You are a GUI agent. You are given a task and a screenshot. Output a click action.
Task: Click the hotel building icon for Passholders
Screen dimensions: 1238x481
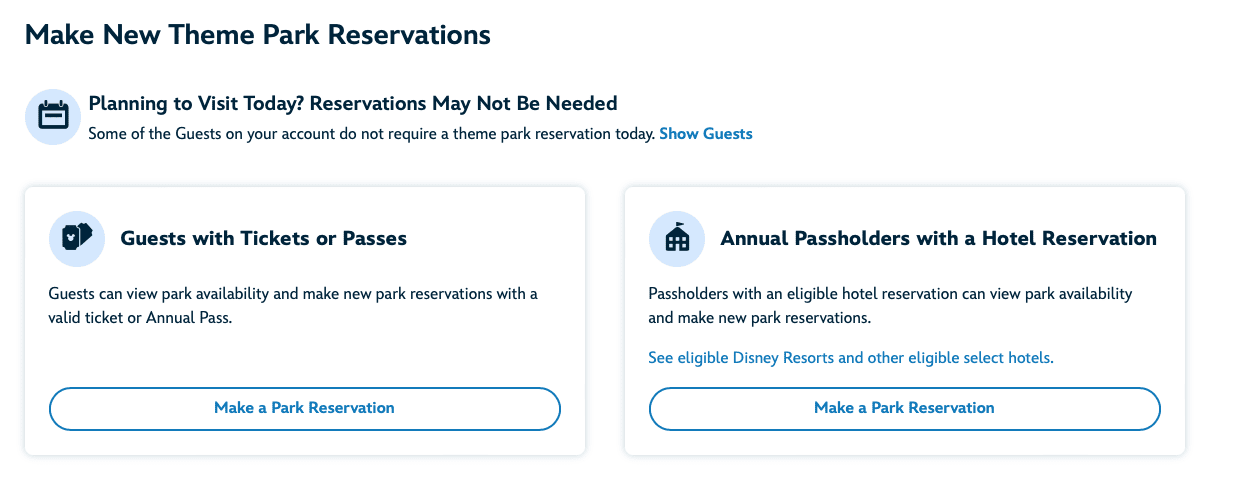[677, 238]
